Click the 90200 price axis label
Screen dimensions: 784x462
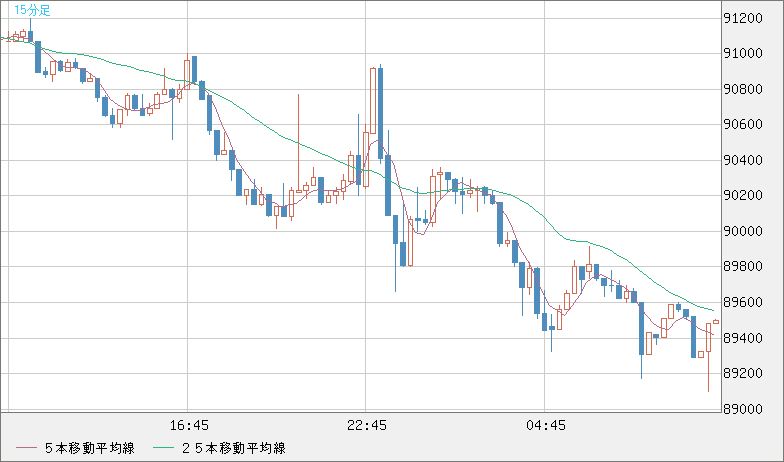[x=743, y=196]
